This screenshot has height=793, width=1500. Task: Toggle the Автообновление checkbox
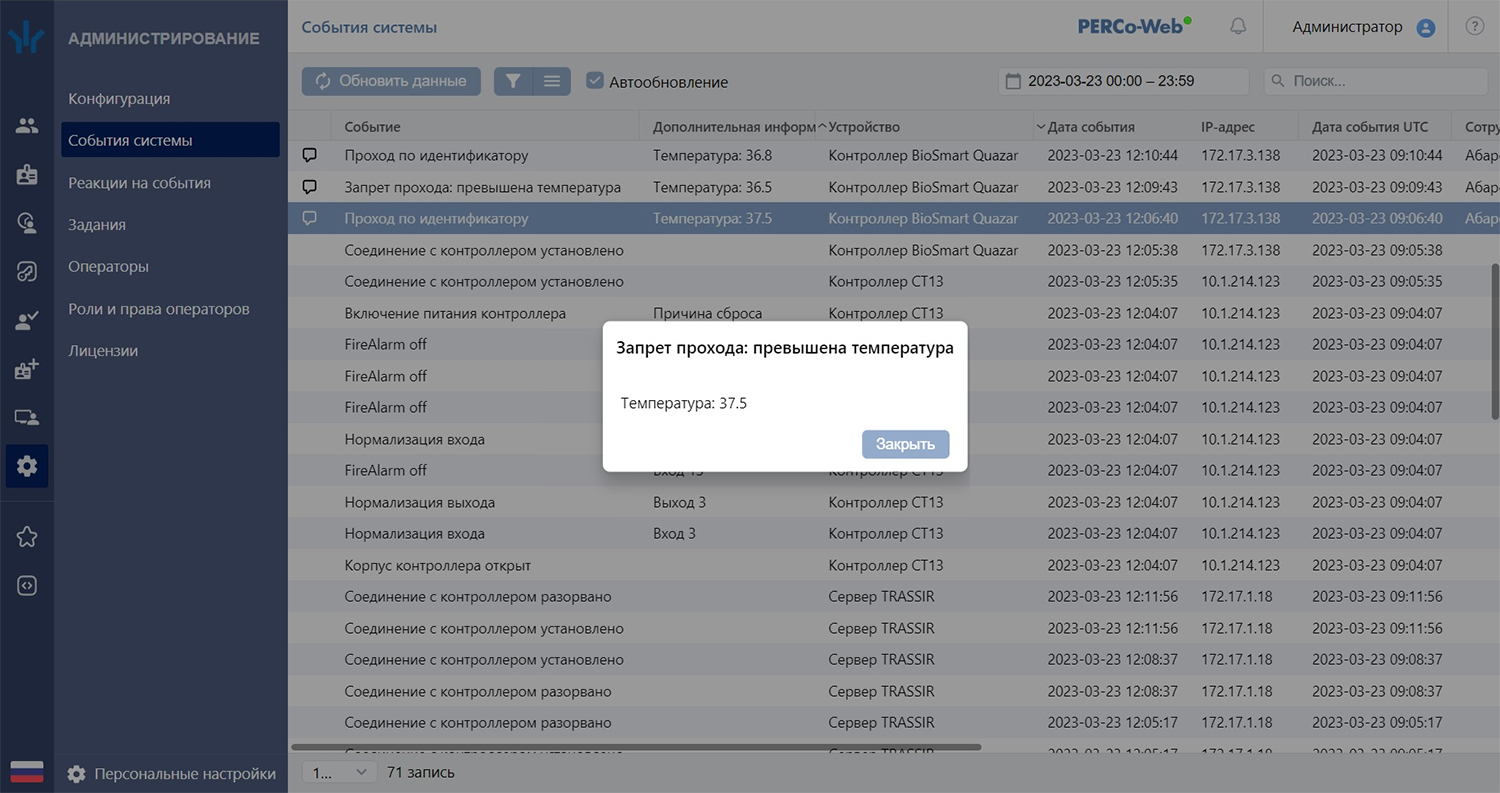[x=595, y=81]
